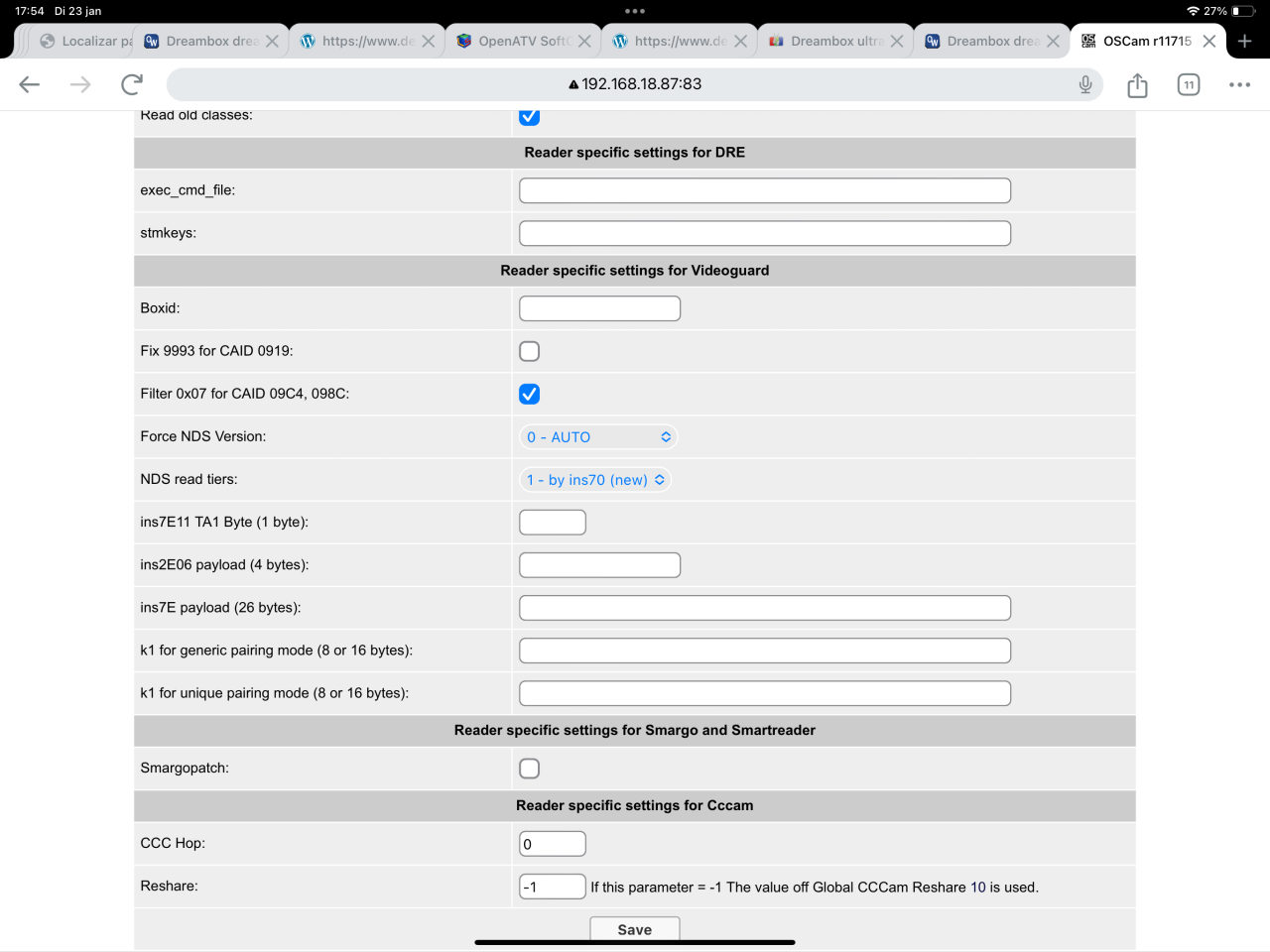This screenshot has width=1270, height=952.
Task: Expand the NDS read tiers dropdown
Action: click(595, 480)
